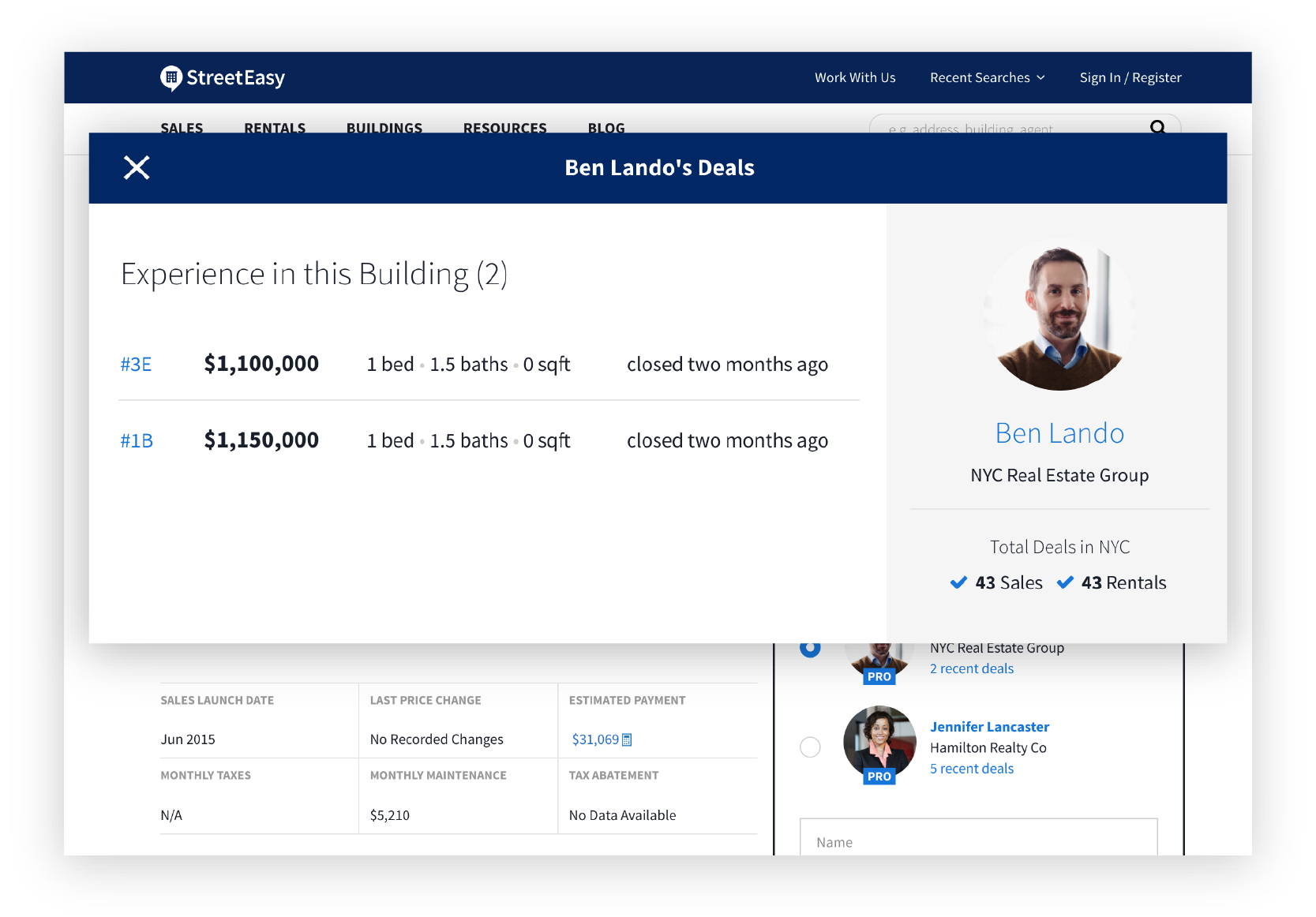
Task: Click the search magnifier icon
Action: (x=1157, y=127)
